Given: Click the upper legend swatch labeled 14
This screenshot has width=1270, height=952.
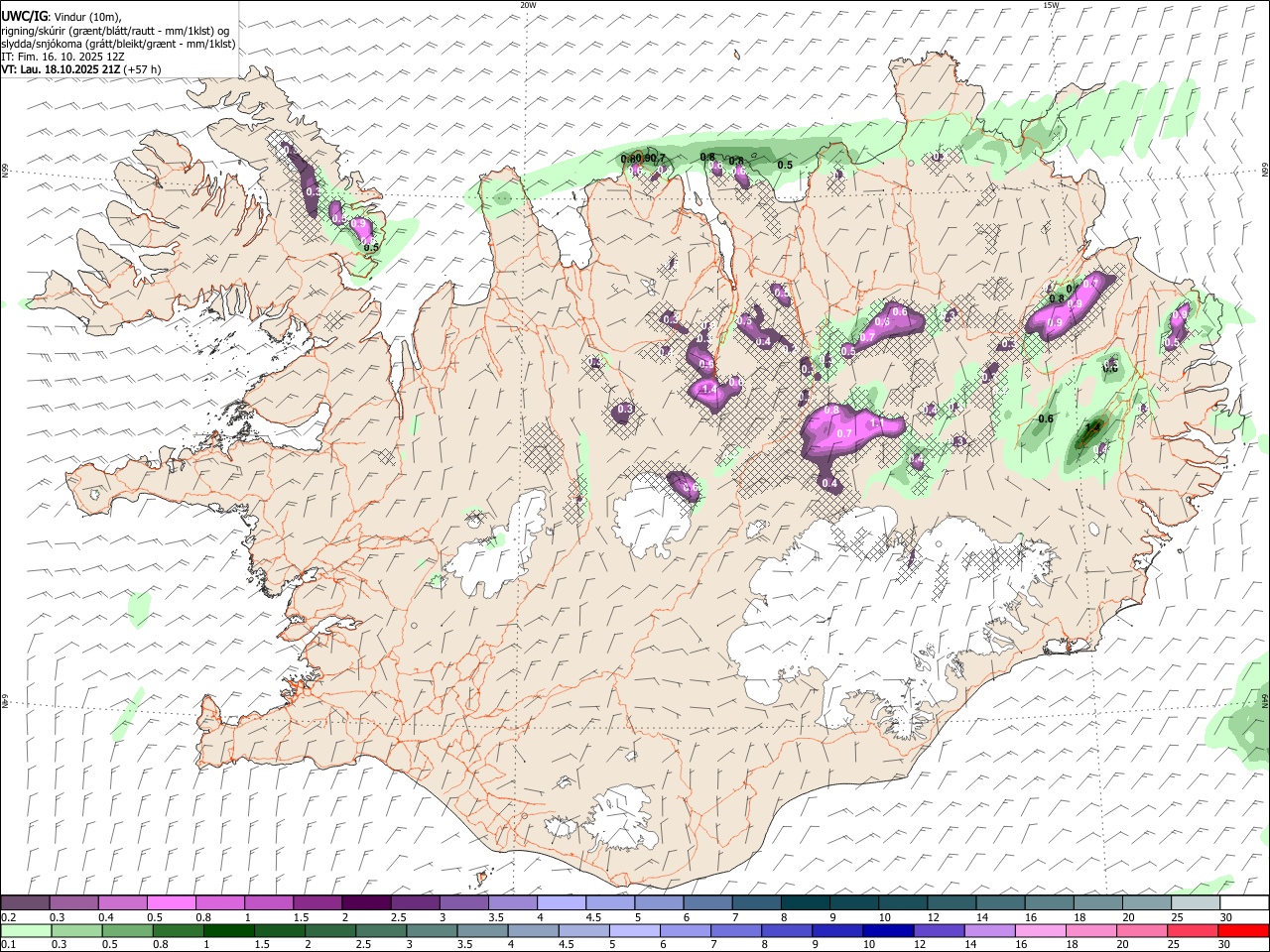Looking at the screenshot, I should (x=999, y=903).
